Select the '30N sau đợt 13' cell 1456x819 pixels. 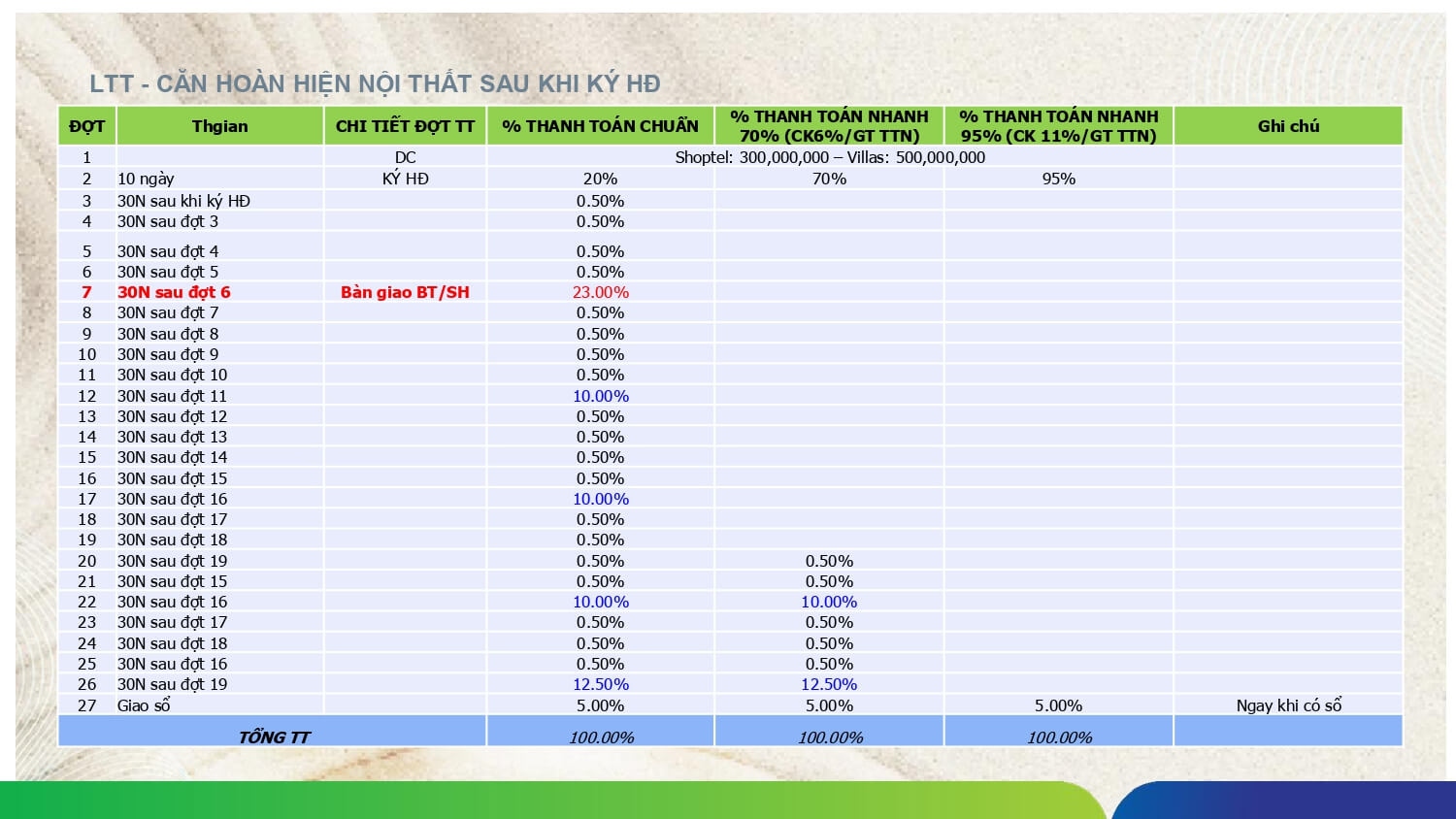pyautogui.click(x=220, y=437)
